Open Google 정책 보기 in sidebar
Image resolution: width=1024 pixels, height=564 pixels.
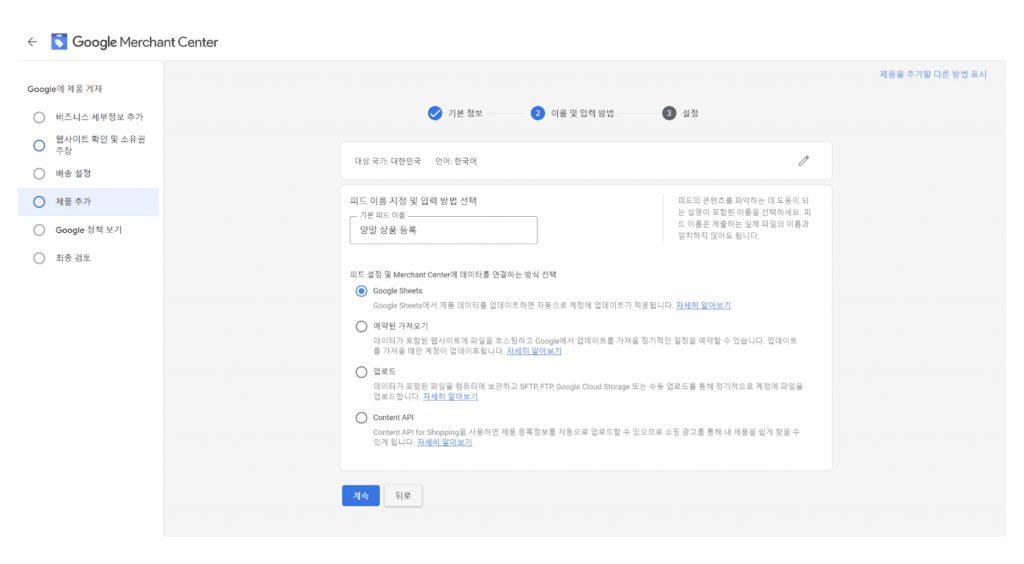(89, 230)
